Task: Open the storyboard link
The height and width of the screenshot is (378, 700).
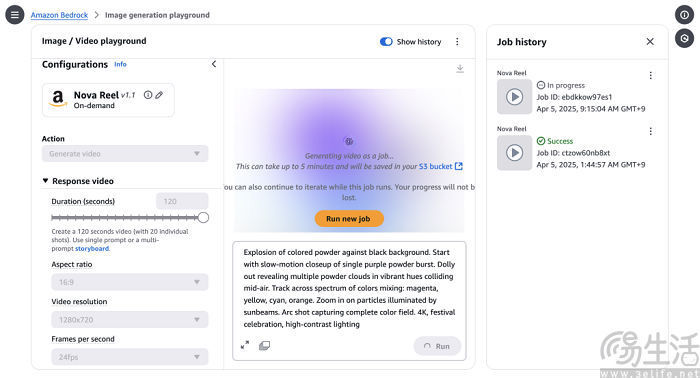Action: [92, 249]
